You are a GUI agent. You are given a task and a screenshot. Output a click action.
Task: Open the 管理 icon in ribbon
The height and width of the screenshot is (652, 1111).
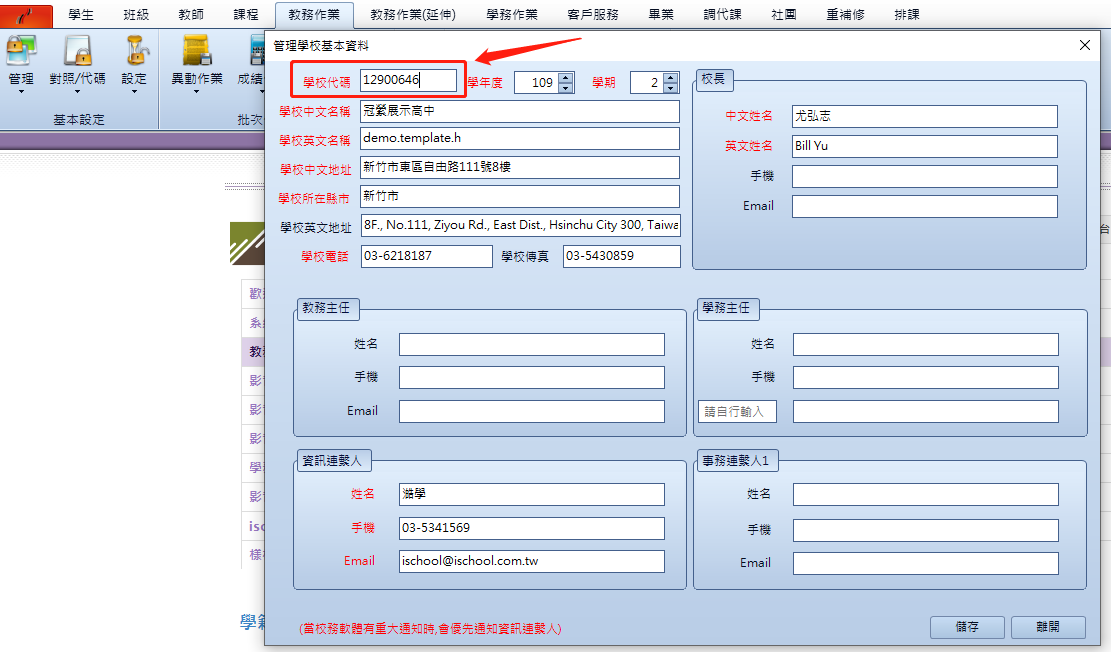click(21, 51)
